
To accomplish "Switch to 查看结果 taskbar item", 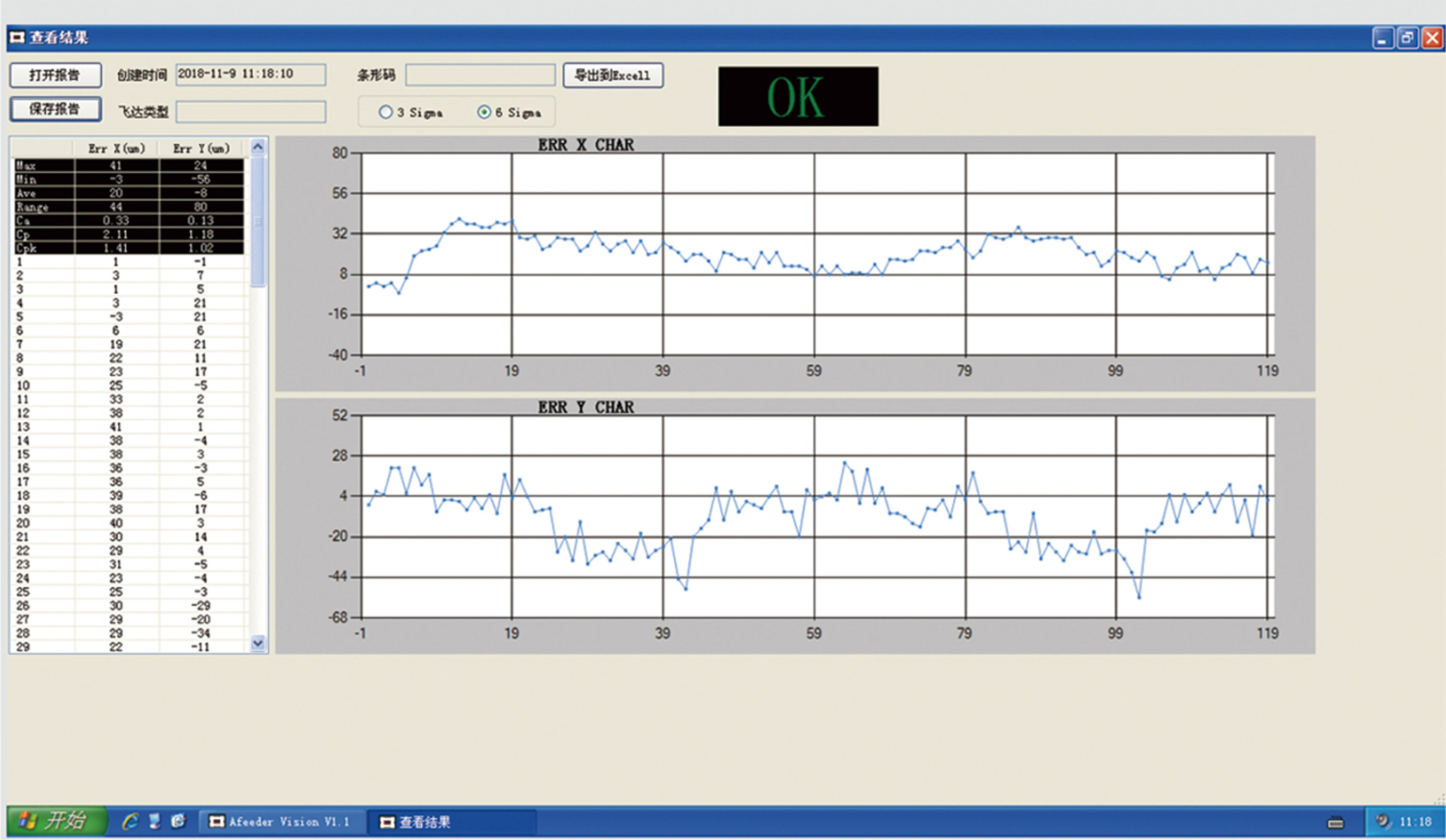I will [451, 822].
